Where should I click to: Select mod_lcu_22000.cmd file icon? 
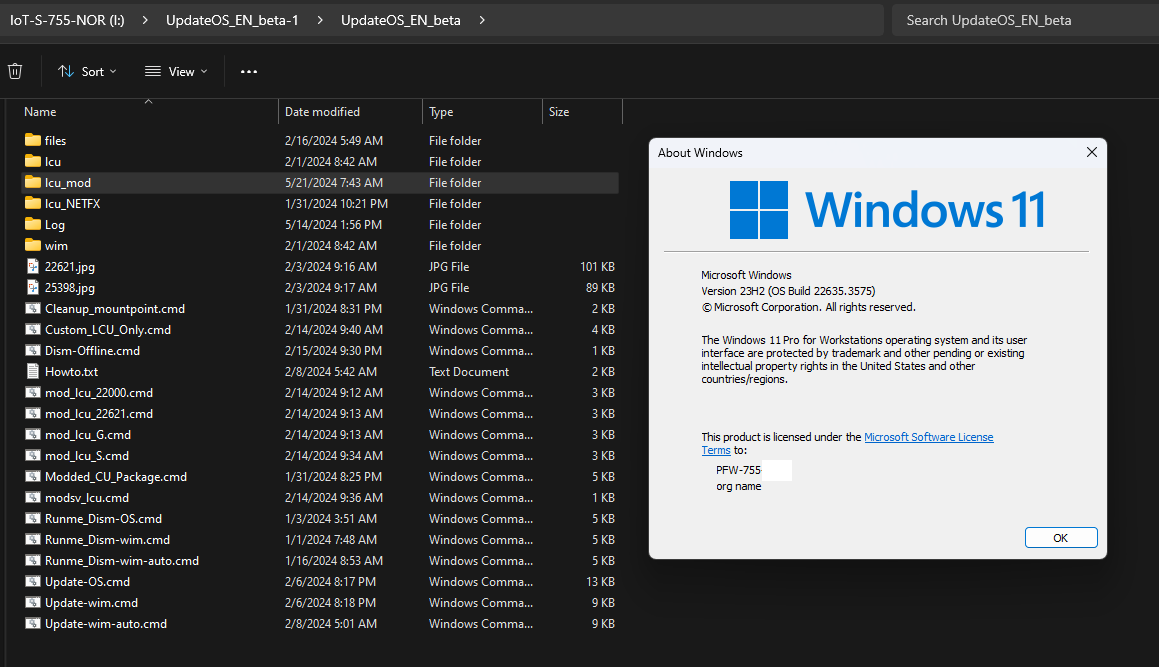(33, 393)
